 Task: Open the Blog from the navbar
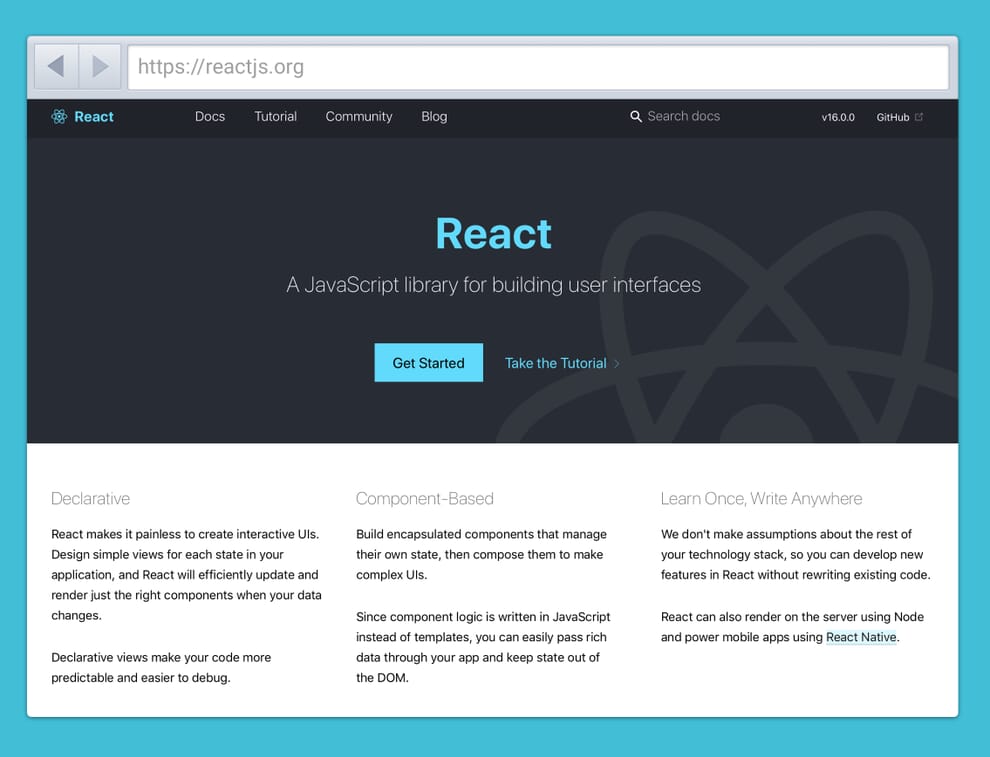(x=434, y=117)
